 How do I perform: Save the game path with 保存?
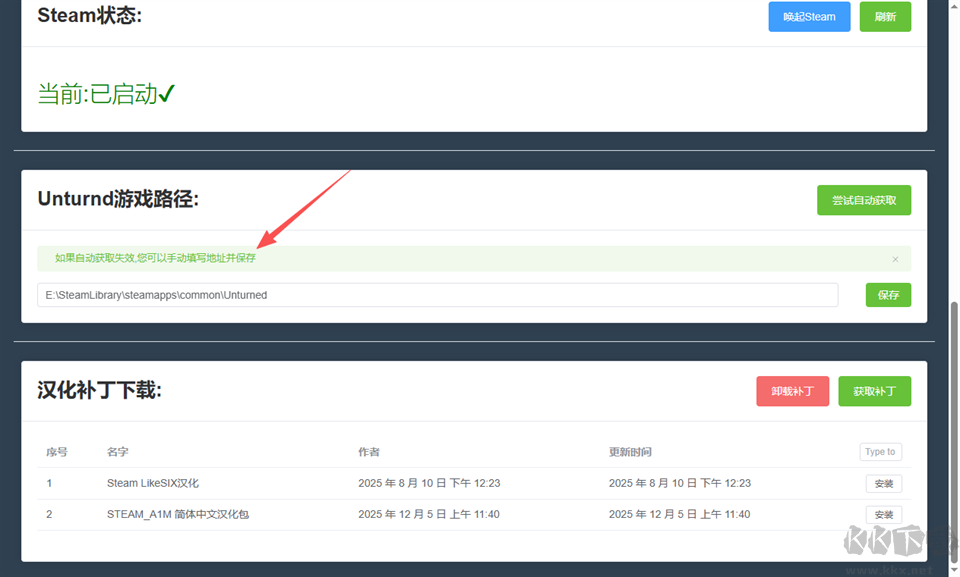coord(888,295)
